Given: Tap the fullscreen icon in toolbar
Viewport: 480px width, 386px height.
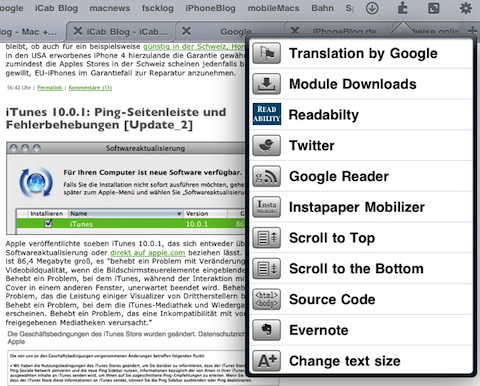Looking at the screenshot, I should pos(434,8).
